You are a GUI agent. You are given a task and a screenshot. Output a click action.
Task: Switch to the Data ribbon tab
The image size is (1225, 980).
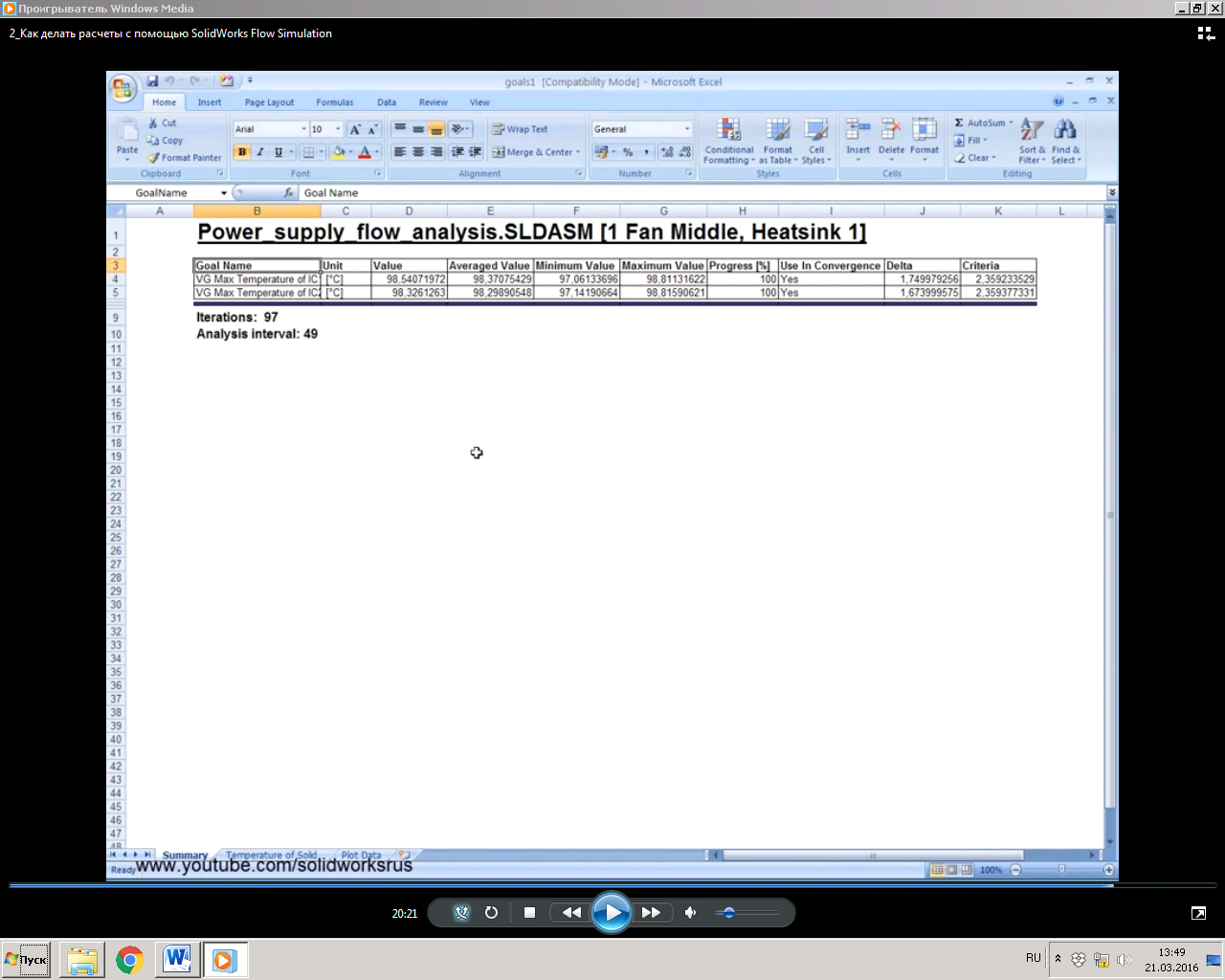387,102
